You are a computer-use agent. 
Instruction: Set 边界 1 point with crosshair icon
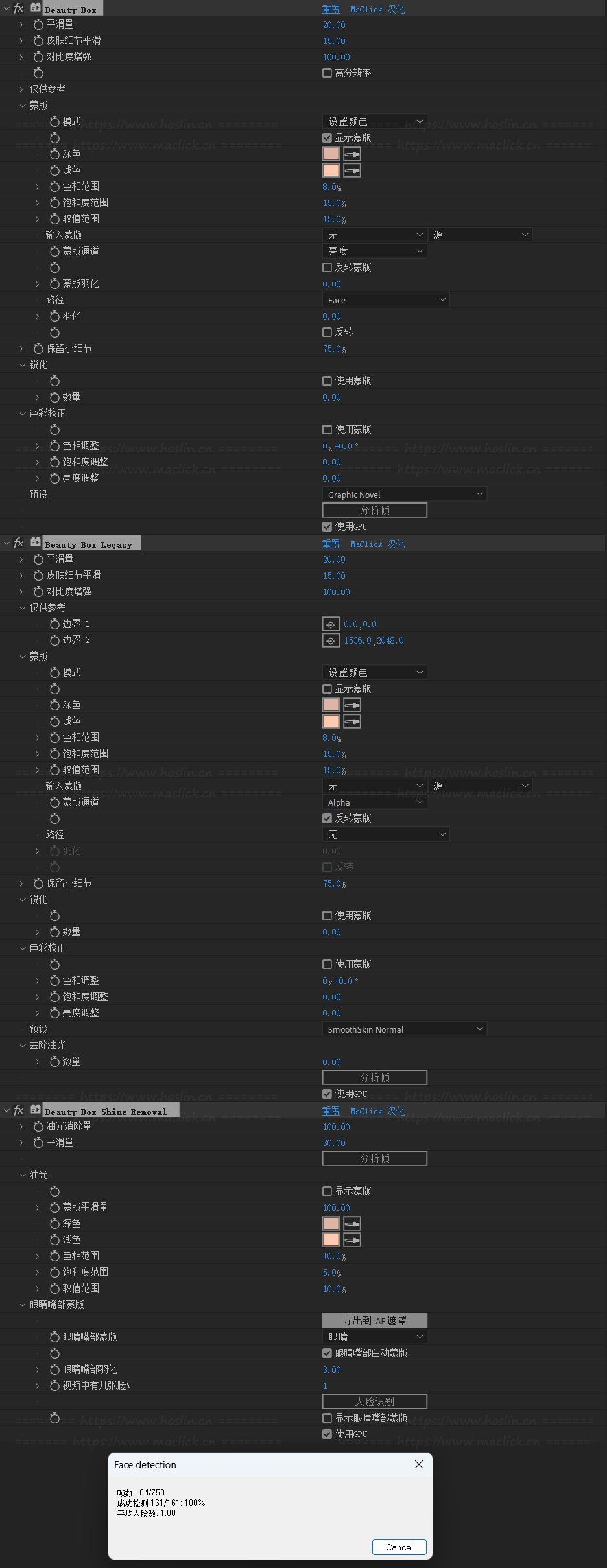coord(331,624)
